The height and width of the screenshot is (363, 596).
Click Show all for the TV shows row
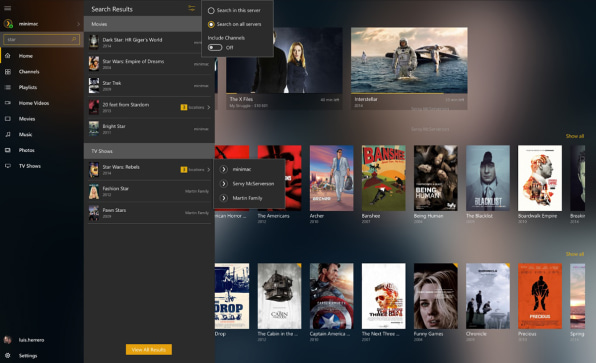(575, 136)
